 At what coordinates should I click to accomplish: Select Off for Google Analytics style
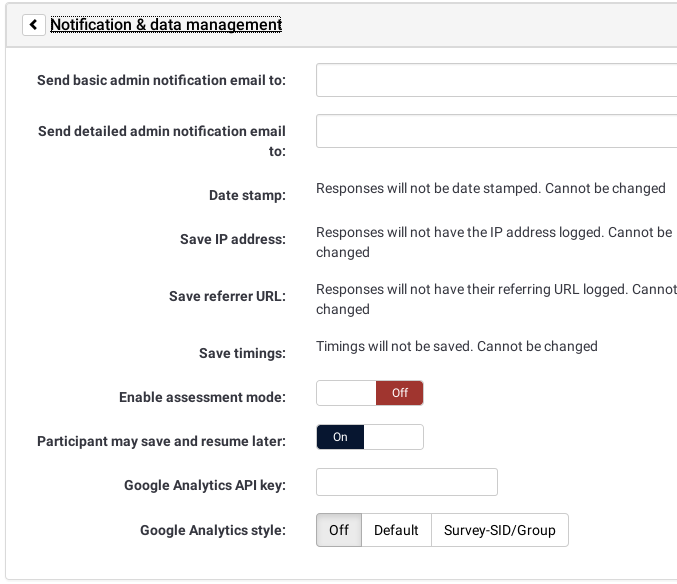click(339, 530)
